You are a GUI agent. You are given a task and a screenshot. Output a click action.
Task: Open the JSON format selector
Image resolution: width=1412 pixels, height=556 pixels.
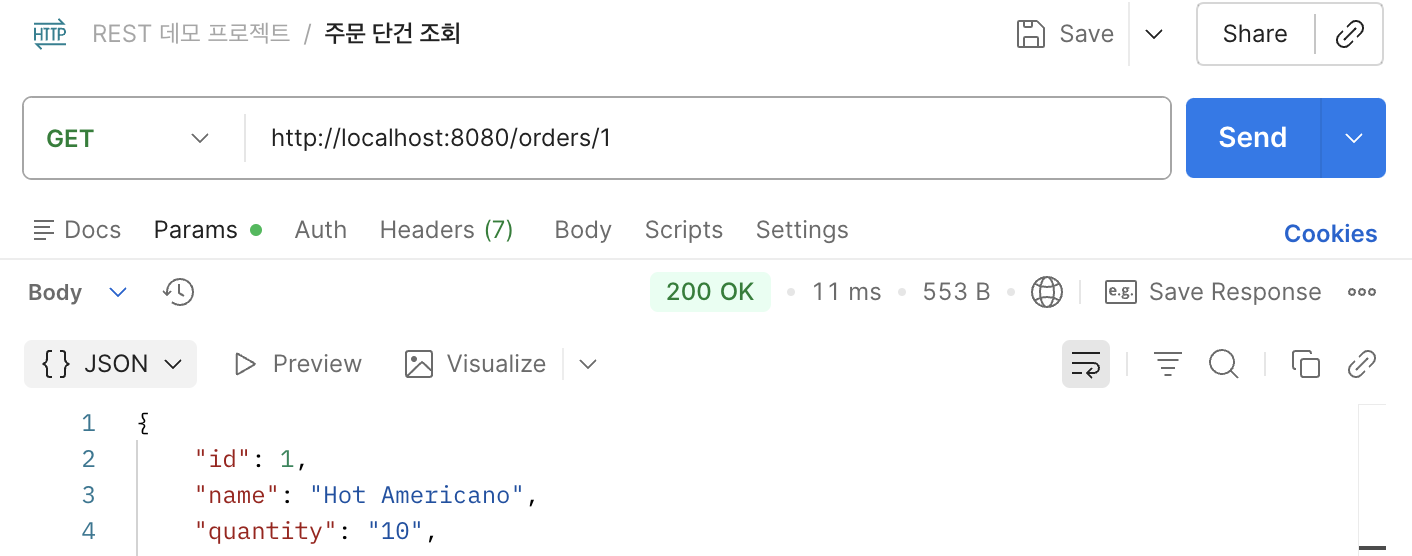coord(111,364)
